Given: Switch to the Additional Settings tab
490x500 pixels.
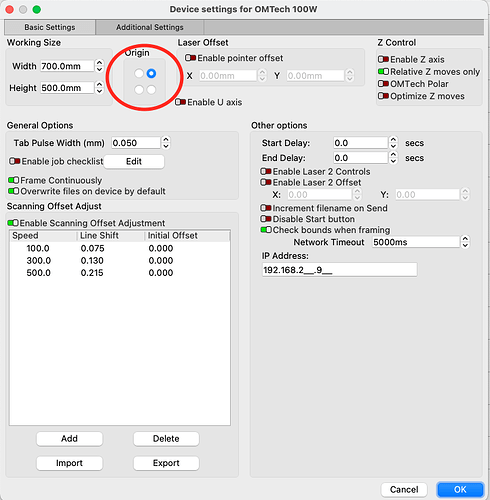Looking at the screenshot, I should tap(150, 27).
